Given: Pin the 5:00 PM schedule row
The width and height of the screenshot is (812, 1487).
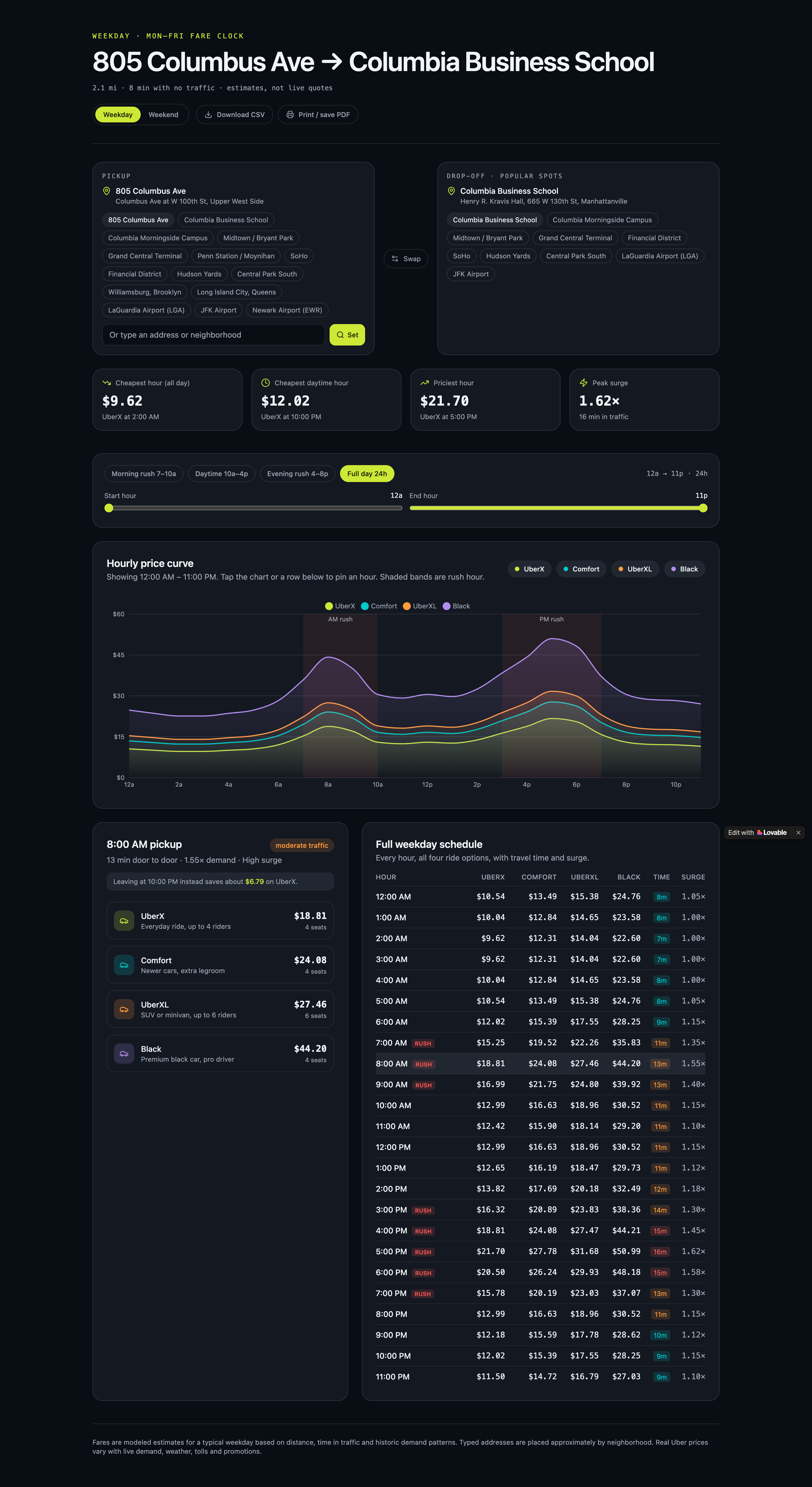Looking at the screenshot, I should click(x=540, y=1251).
